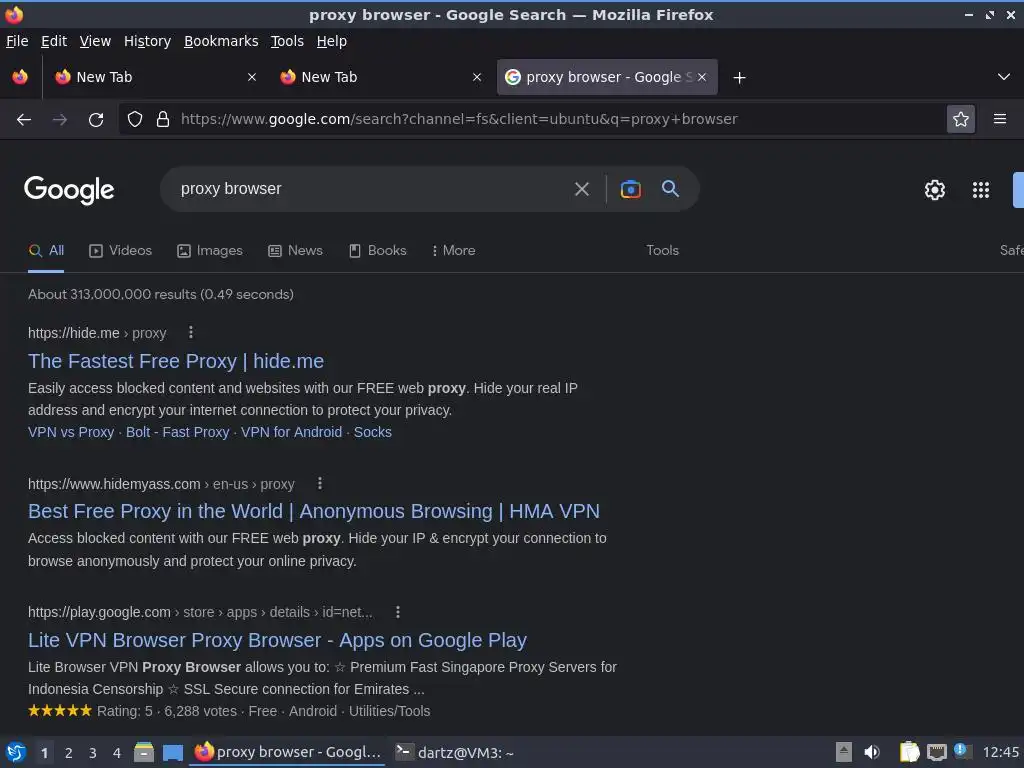Open the Edit menu
The width and height of the screenshot is (1024, 768).
point(54,41)
